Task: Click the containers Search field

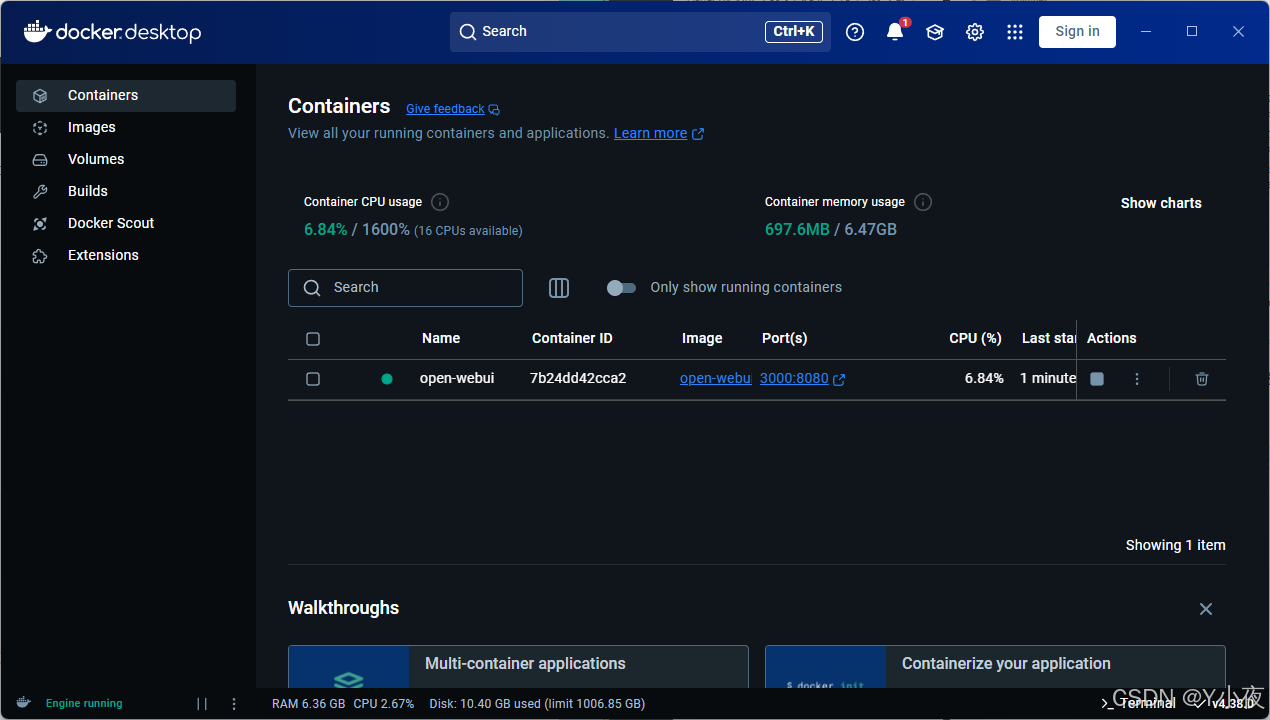Action: point(405,288)
